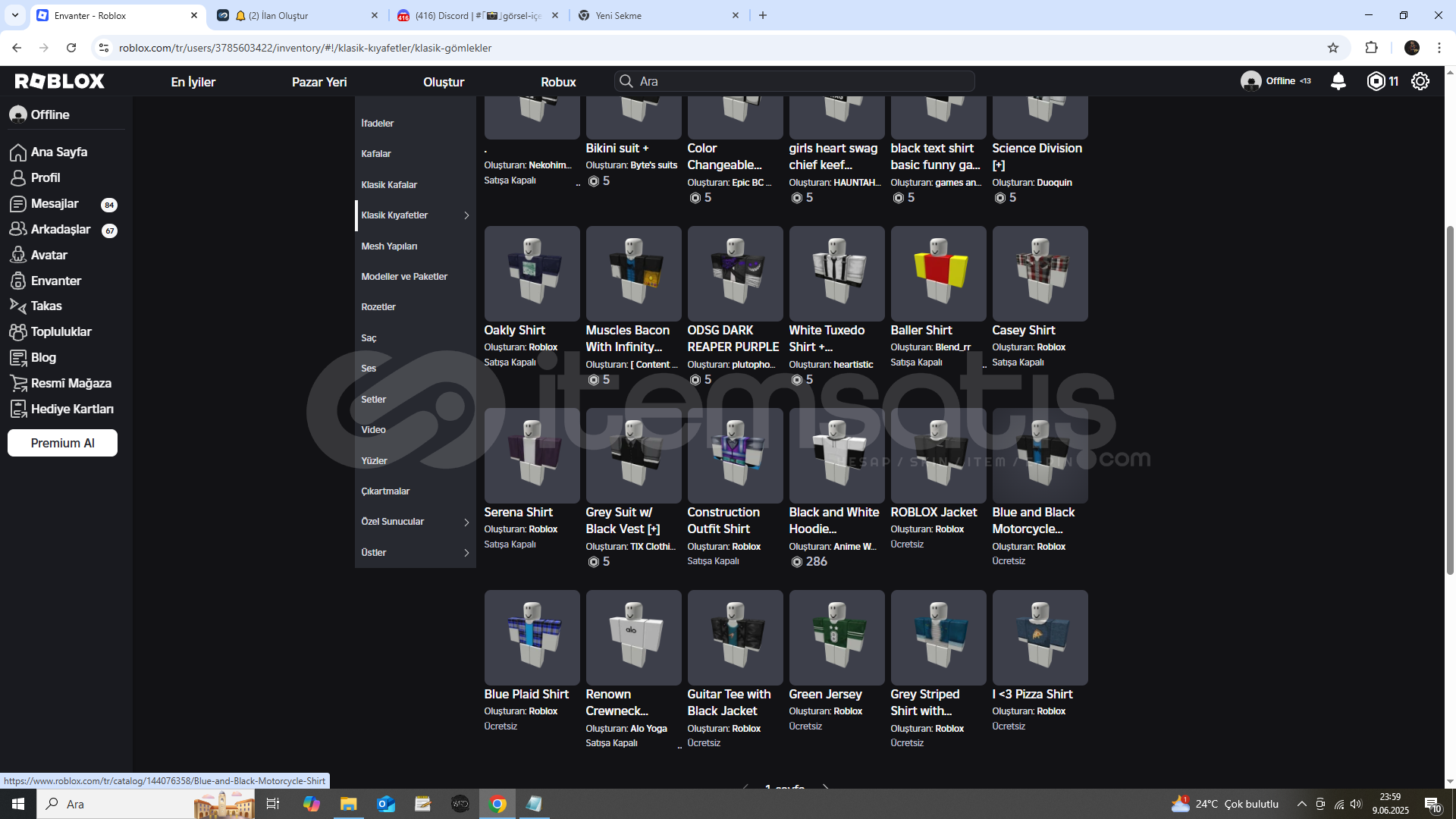Image resolution: width=1456 pixels, height=819 pixels.
Task: Open Task View in the taskbar
Action: (273, 804)
